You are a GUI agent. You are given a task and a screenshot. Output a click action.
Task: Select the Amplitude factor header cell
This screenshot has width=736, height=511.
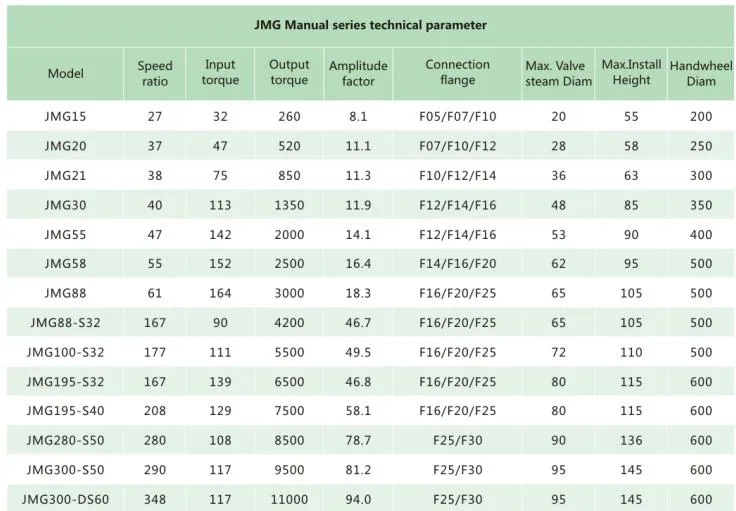[x=358, y=73]
